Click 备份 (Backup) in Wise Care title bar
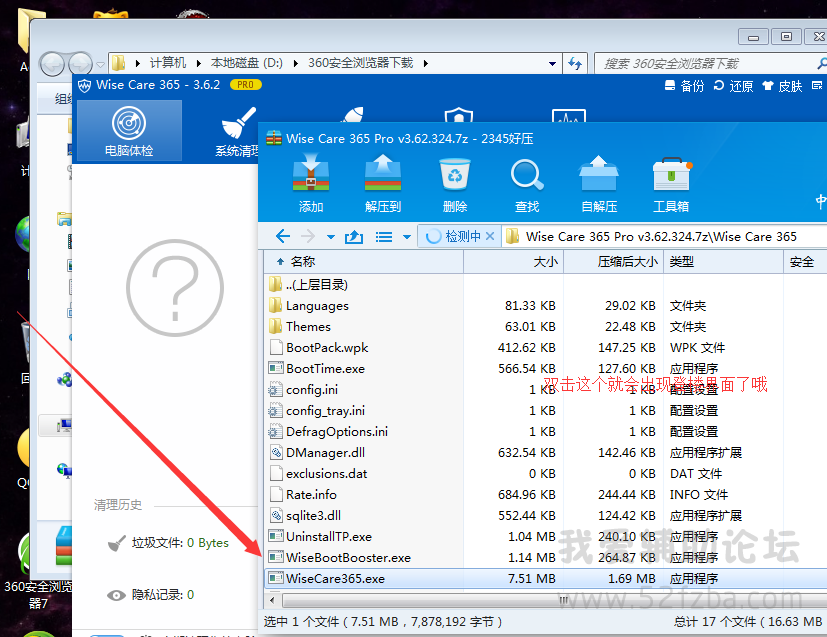Image resolution: width=827 pixels, height=637 pixels. pyautogui.click(x=684, y=86)
